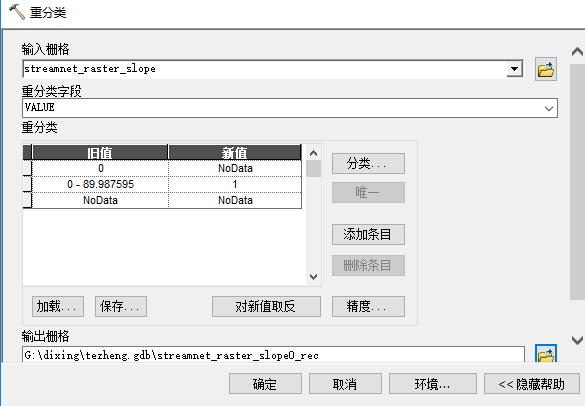Open reclass table with 加载... button
Image resolution: width=585 pixels, height=406 pixels.
(x=58, y=306)
